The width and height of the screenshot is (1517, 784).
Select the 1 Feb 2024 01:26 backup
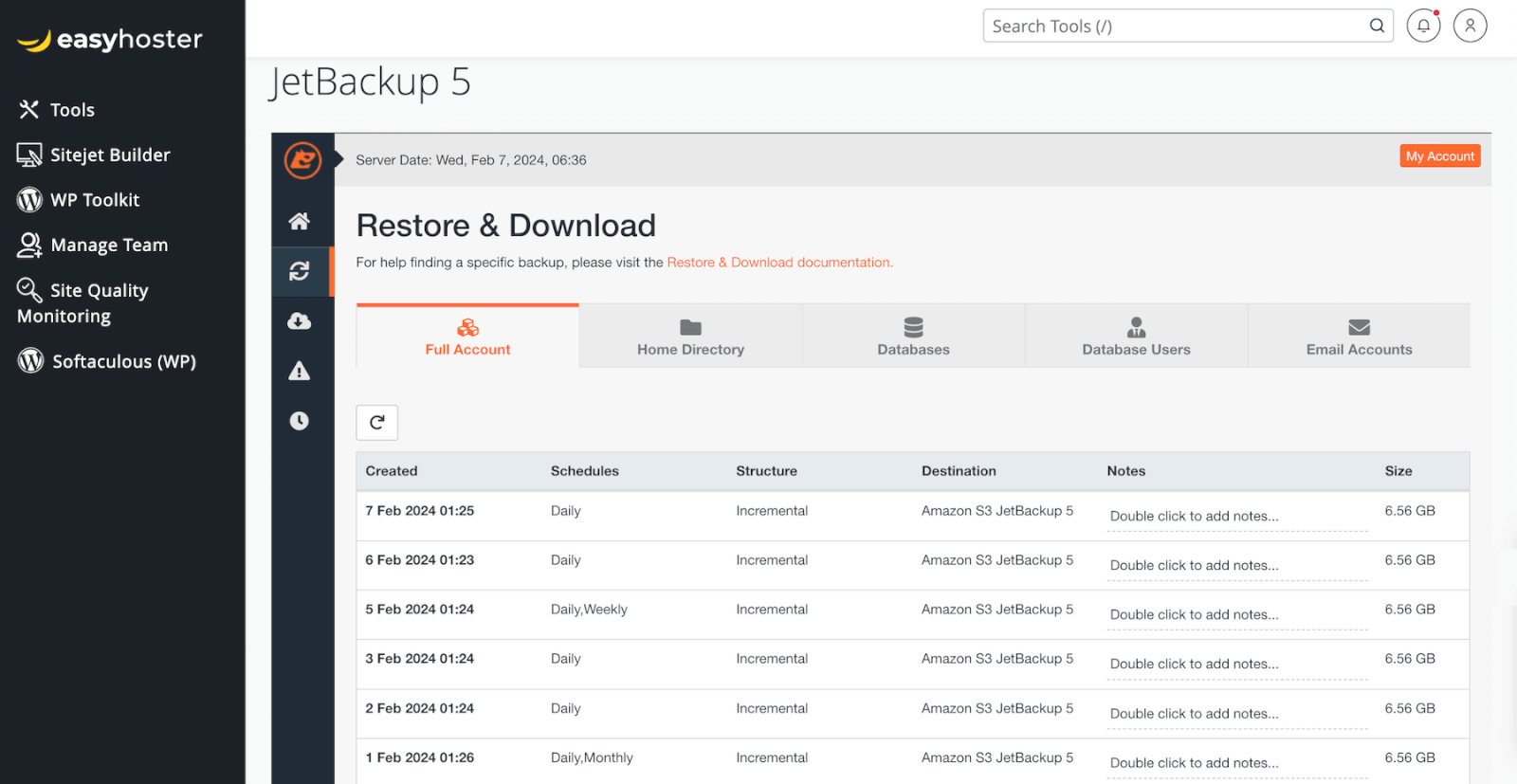(x=913, y=761)
